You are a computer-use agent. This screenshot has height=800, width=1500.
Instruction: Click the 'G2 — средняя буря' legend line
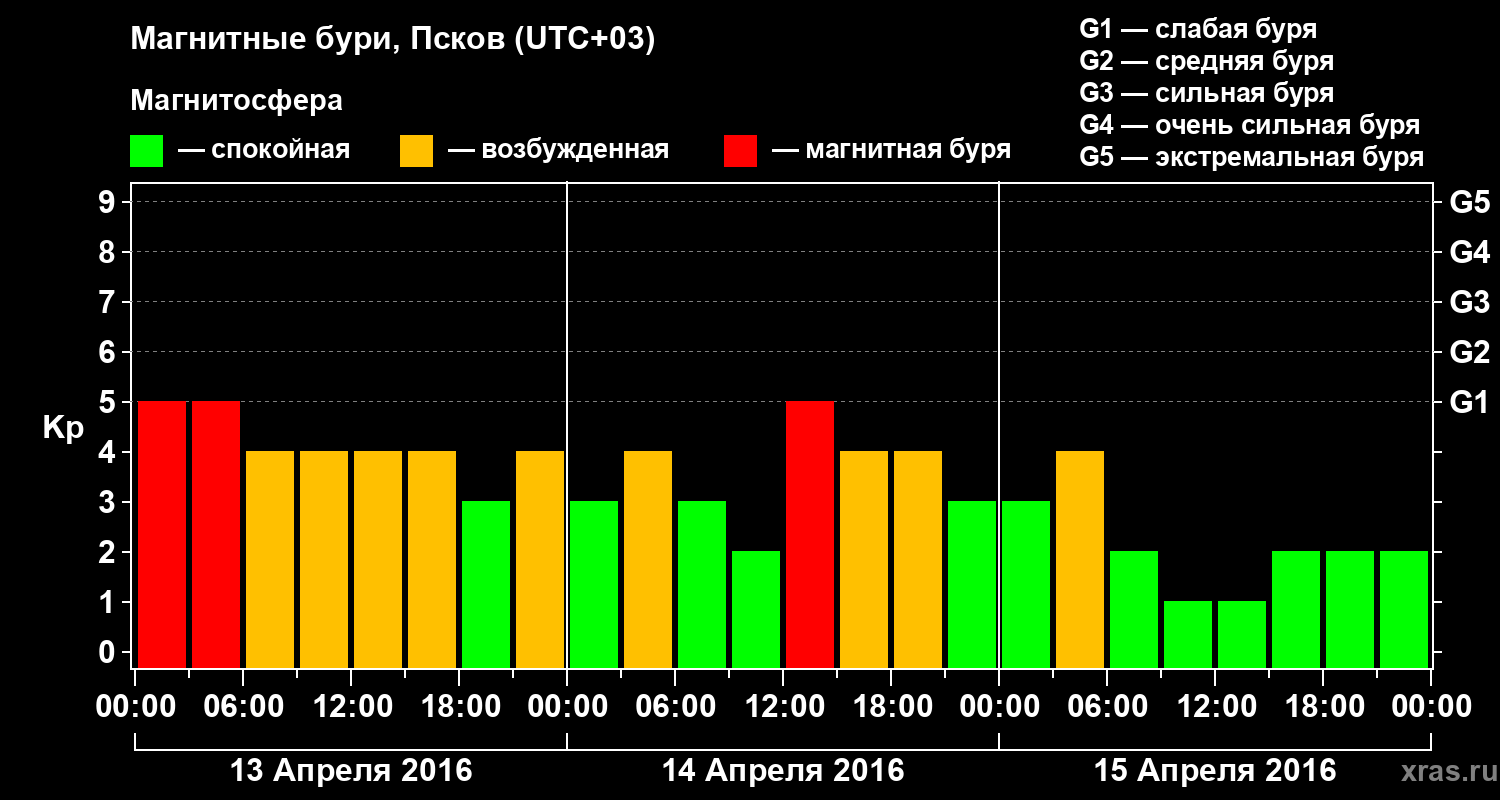coord(1206,61)
